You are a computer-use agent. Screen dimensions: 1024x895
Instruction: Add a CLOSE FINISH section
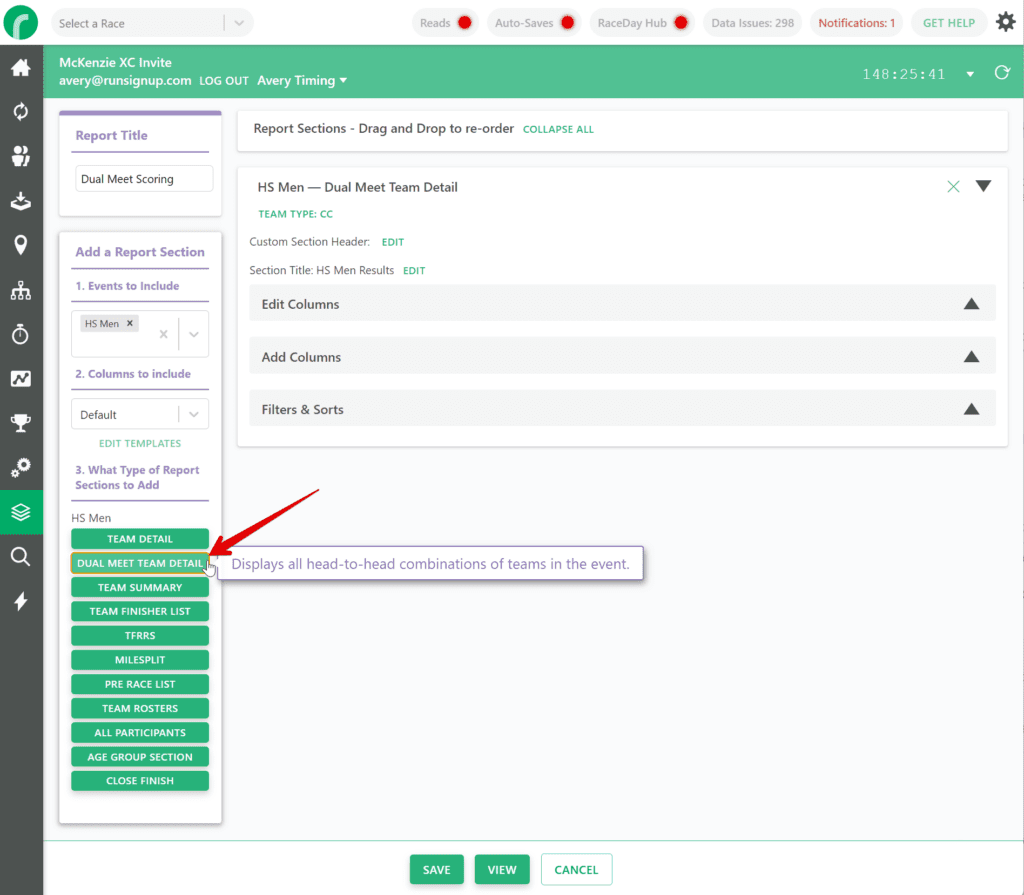click(x=140, y=781)
